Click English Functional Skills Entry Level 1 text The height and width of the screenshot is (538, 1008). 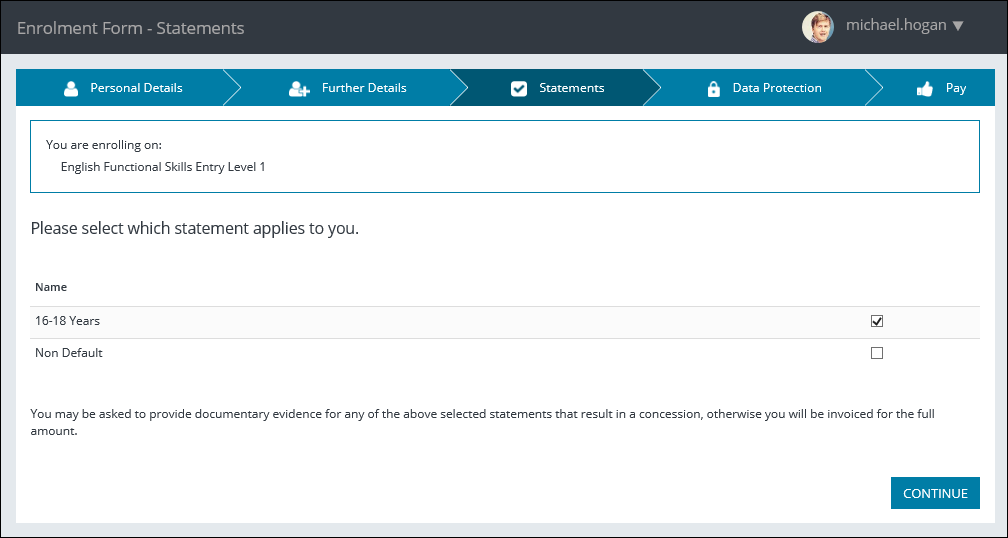[163, 167]
